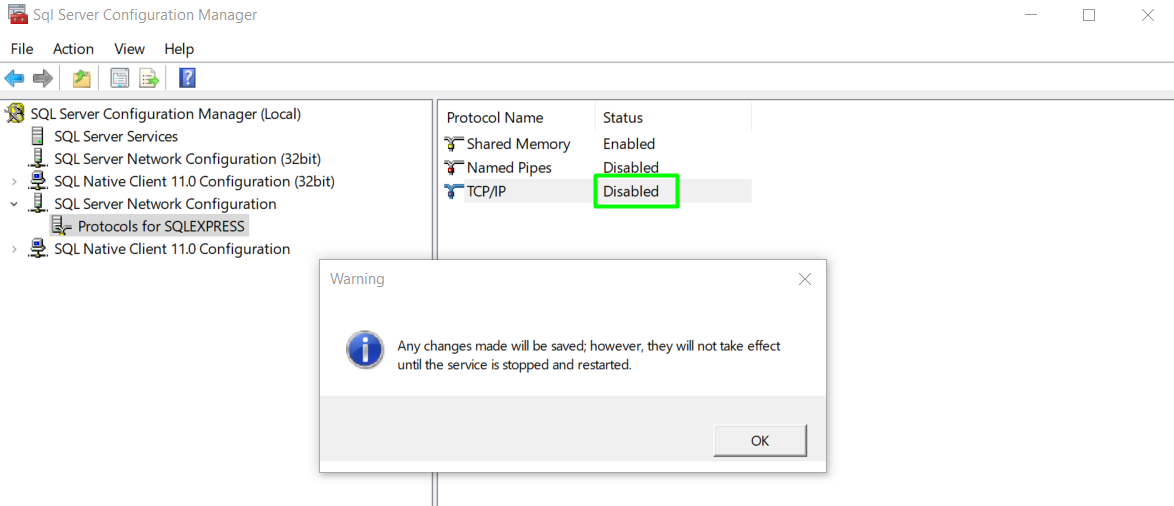This screenshot has height=506, width=1174.
Task: Select Protocols for SQLEXPRESS tree item
Action: pos(161,226)
